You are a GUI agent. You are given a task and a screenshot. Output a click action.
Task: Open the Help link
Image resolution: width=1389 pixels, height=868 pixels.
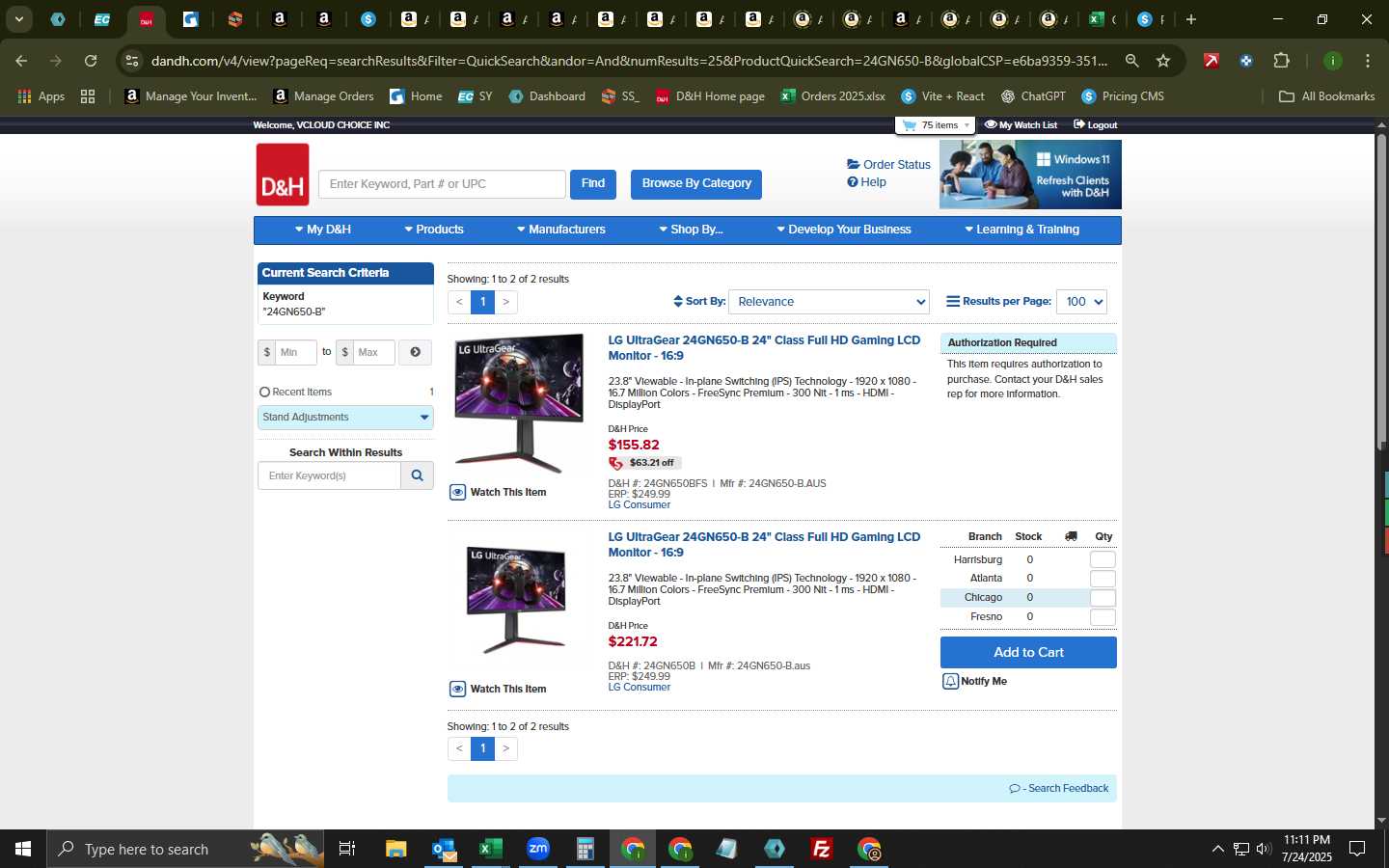click(x=866, y=182)
